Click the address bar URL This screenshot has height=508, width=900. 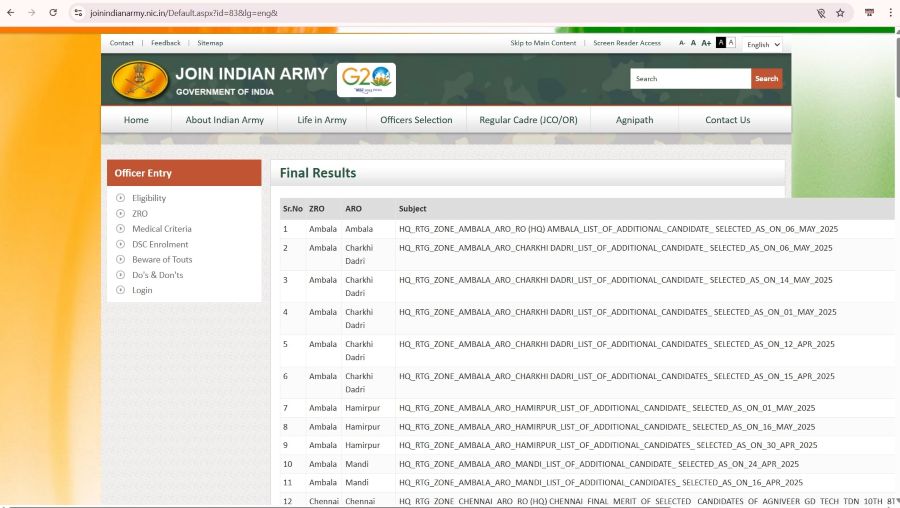tap(184, 13)
